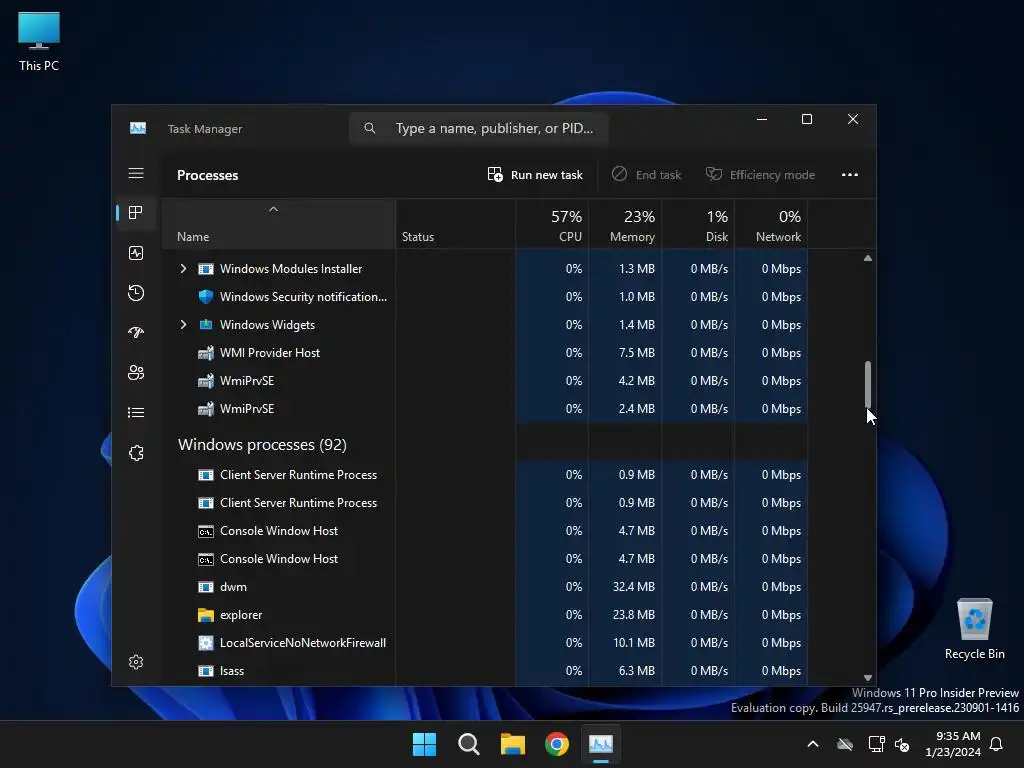Open the App history sidebar icon
The height and width of the screenshot is (768, 1024).
pyautogui.click(x=136, y=293)
